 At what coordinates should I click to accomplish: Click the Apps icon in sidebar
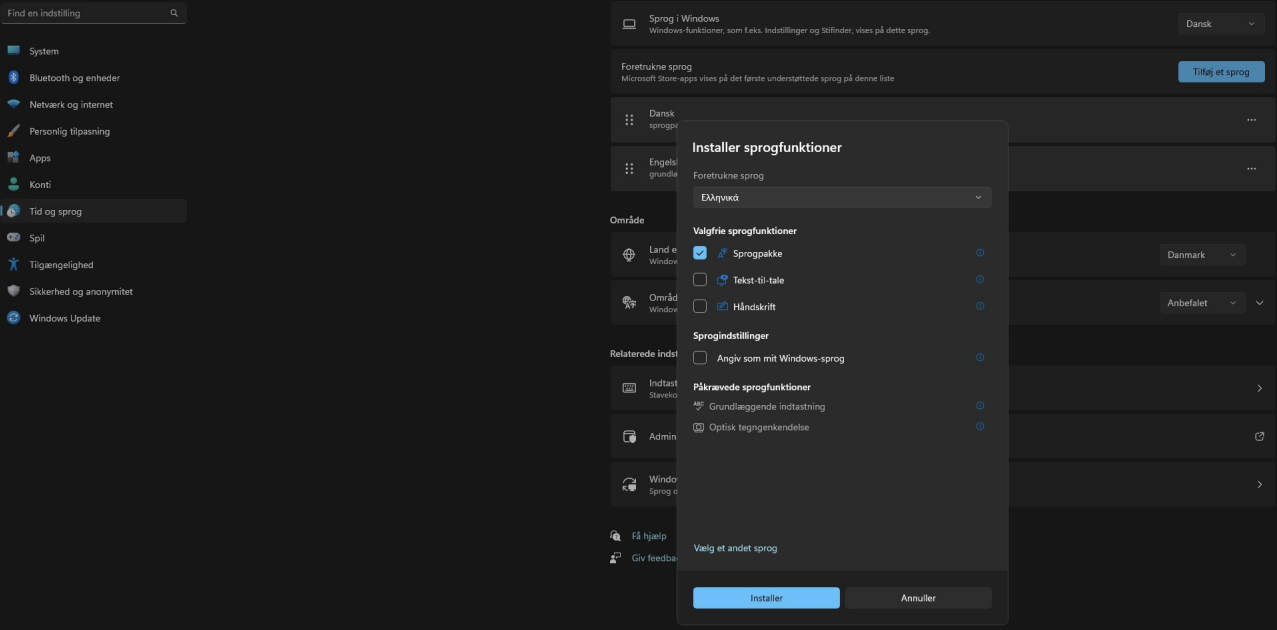14,158
